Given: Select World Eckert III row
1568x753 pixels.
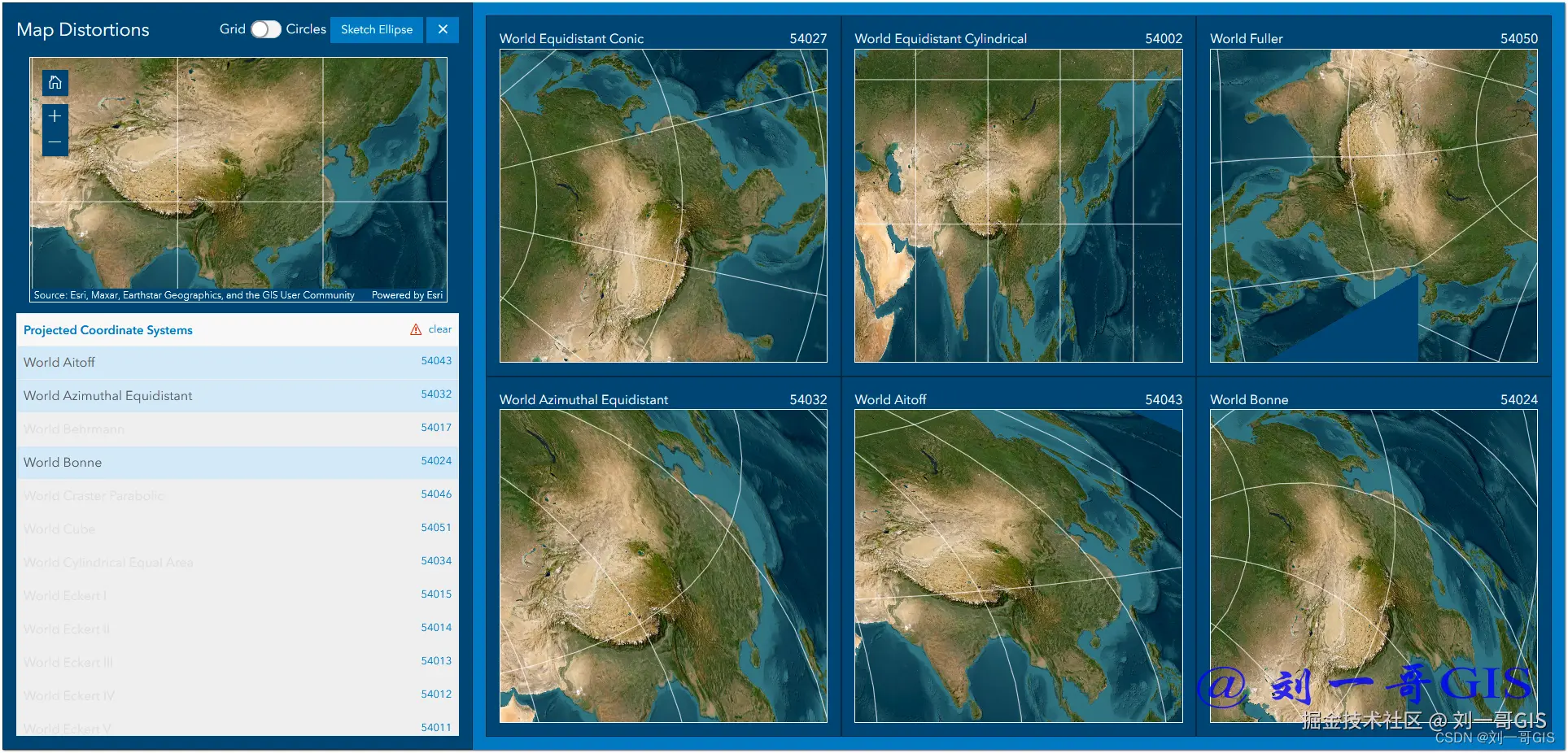Looking at the screenshot, I should (238, 662).
